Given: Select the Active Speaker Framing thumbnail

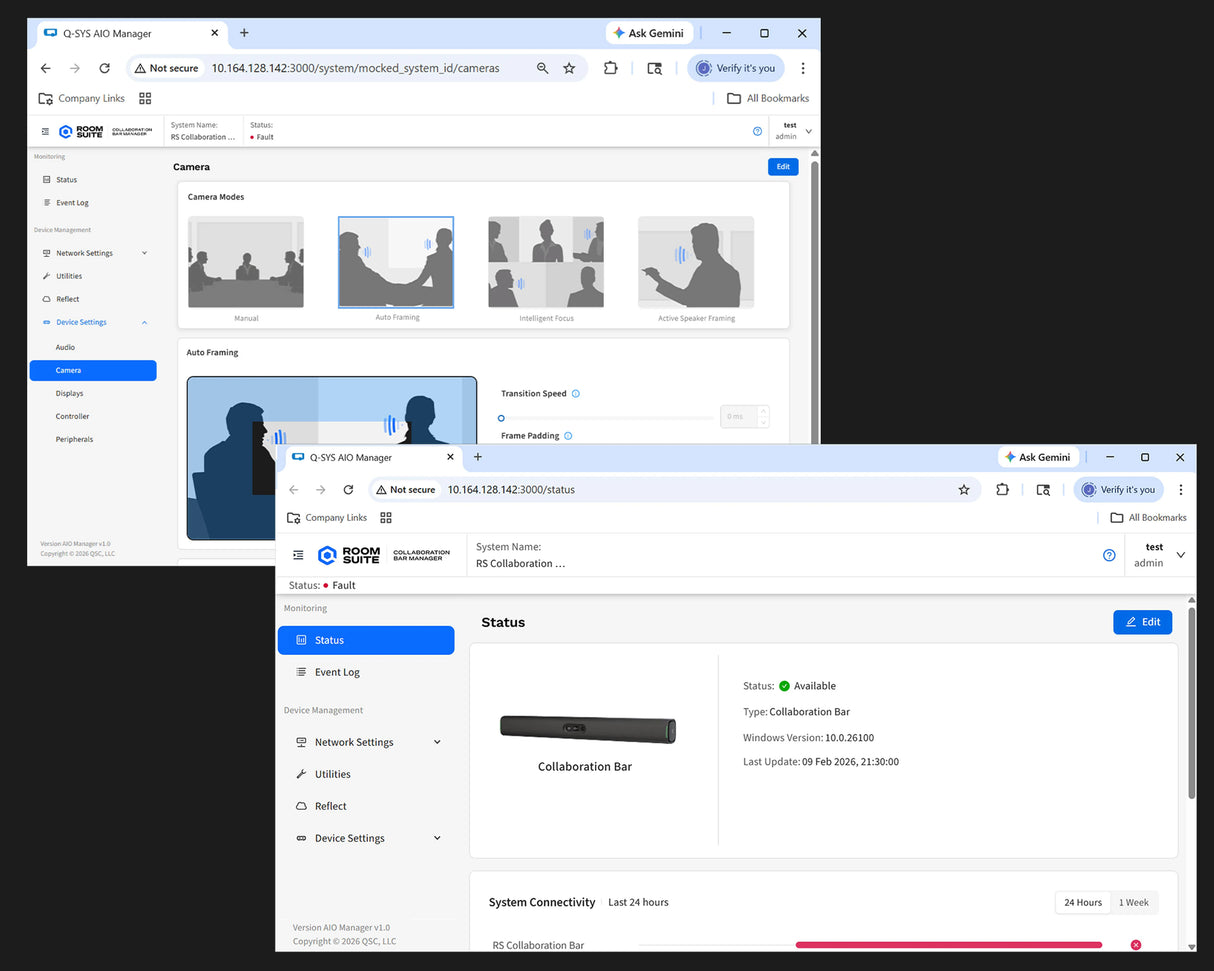Looking at the screenshot, I should (696, 262).
